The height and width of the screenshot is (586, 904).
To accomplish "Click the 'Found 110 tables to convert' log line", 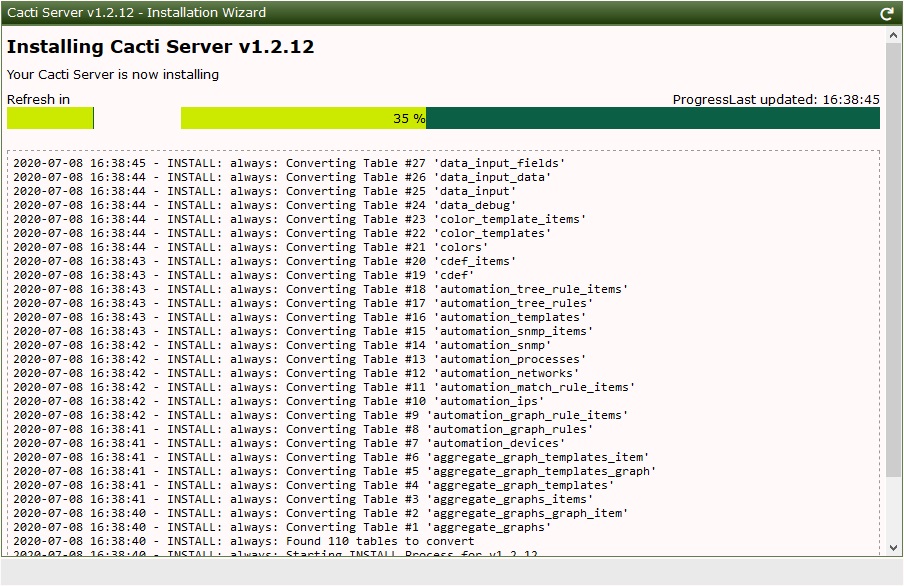I will click(x=244, y=541).
